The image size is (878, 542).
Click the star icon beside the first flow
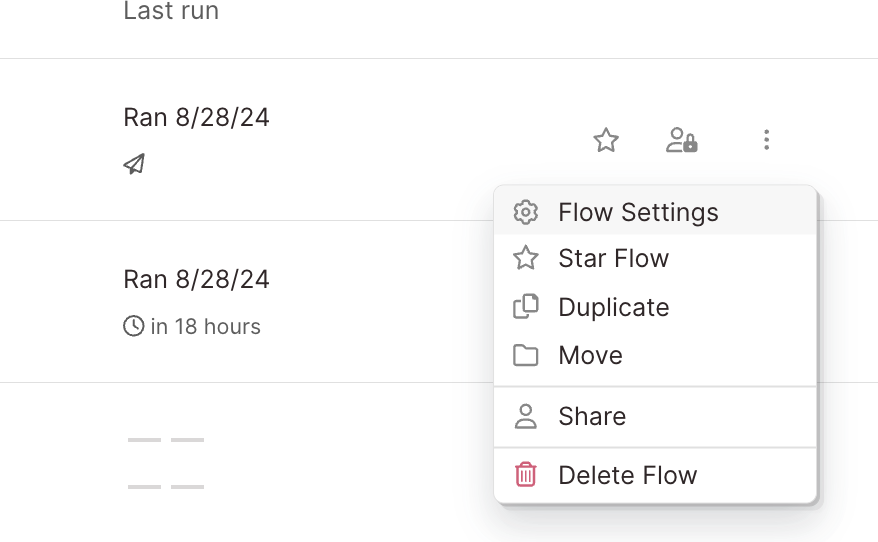pyautogui.click(x=606, y=140)
